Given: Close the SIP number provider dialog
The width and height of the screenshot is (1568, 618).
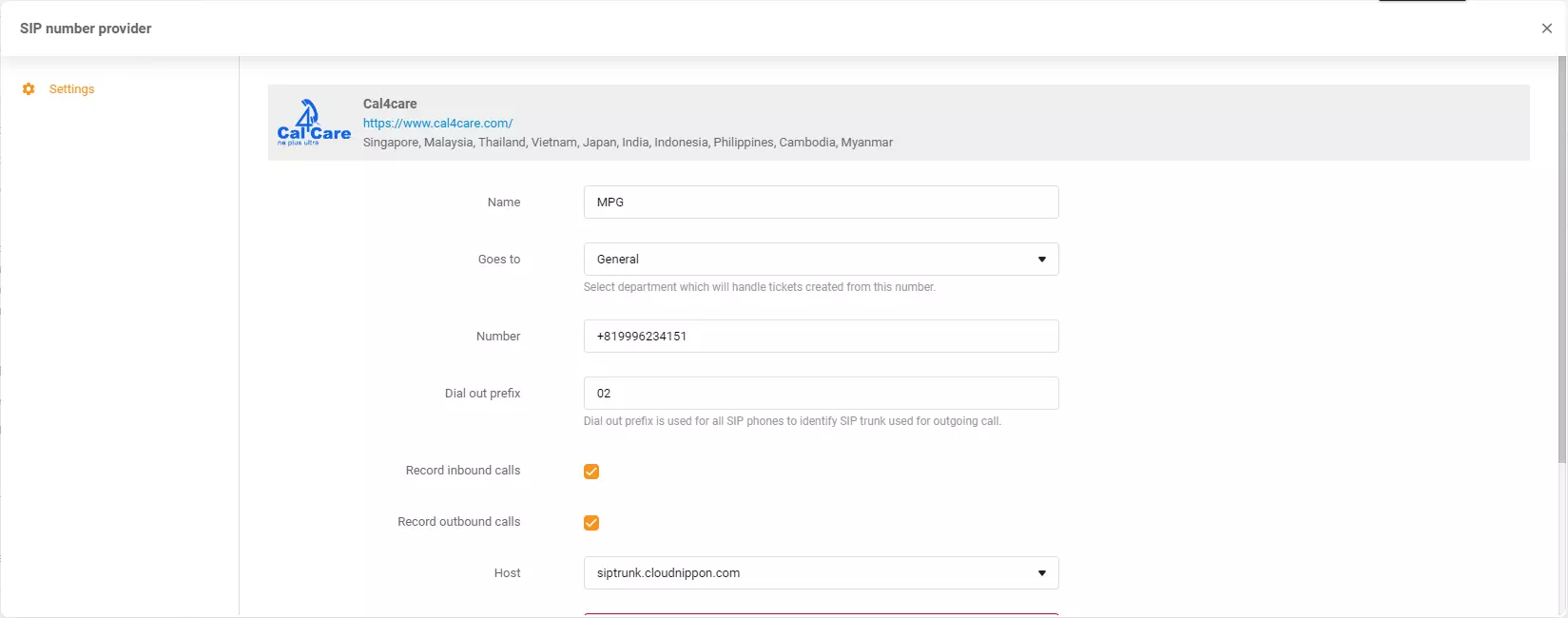Looking at the screenshot, I should [1546, 29].
